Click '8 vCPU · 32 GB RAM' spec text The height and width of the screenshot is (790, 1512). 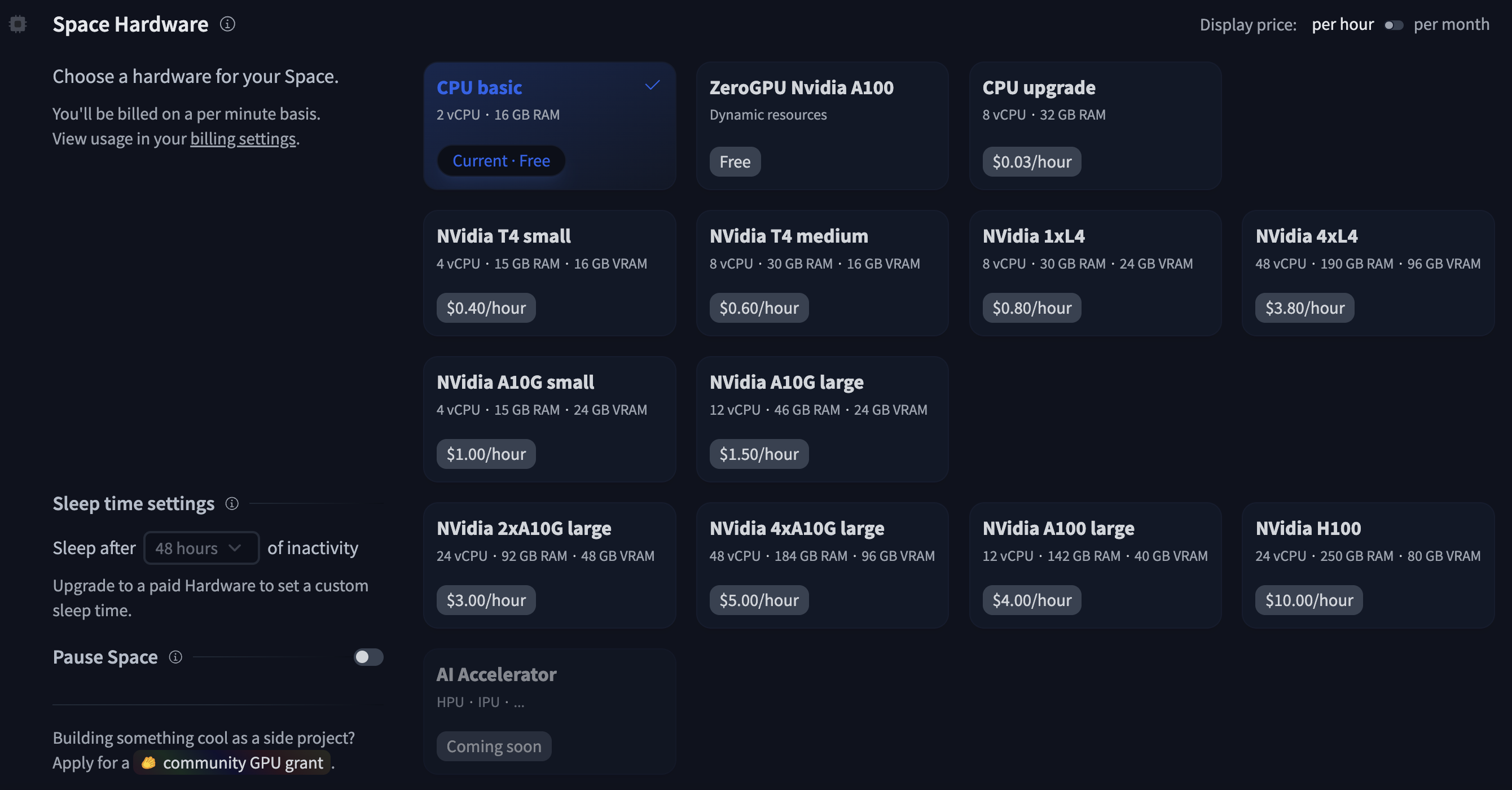click(x=1044, y=115)
